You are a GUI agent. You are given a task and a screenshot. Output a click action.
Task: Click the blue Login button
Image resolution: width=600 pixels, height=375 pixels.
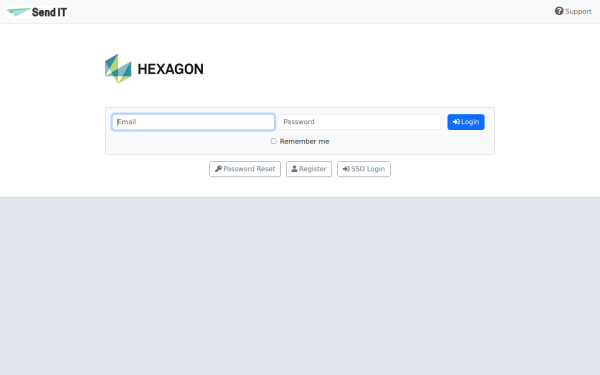point(466,122)
